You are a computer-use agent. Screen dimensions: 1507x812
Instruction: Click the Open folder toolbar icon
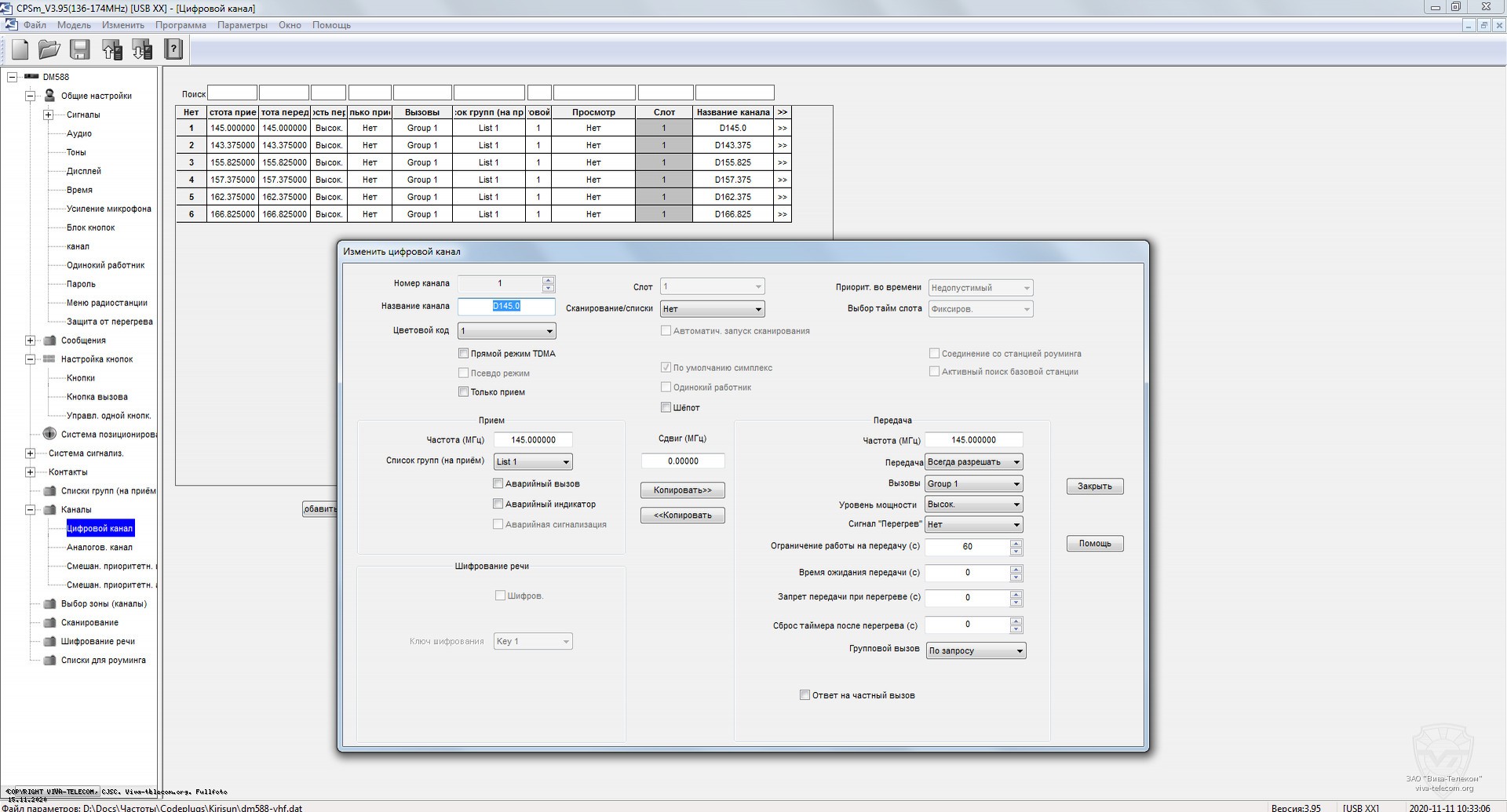[x=49, y=49]
